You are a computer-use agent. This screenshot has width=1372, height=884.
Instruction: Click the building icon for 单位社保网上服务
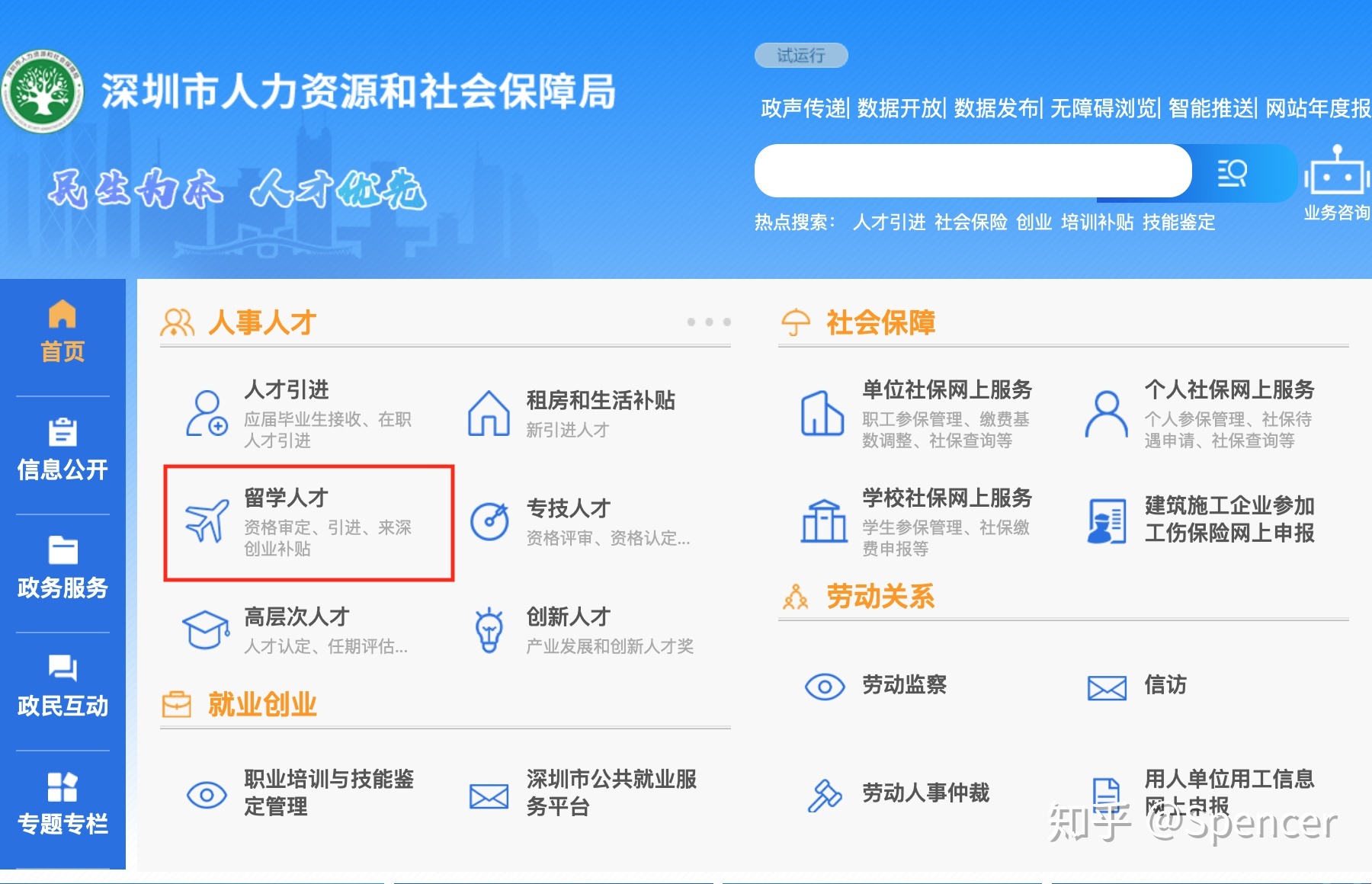822,413
